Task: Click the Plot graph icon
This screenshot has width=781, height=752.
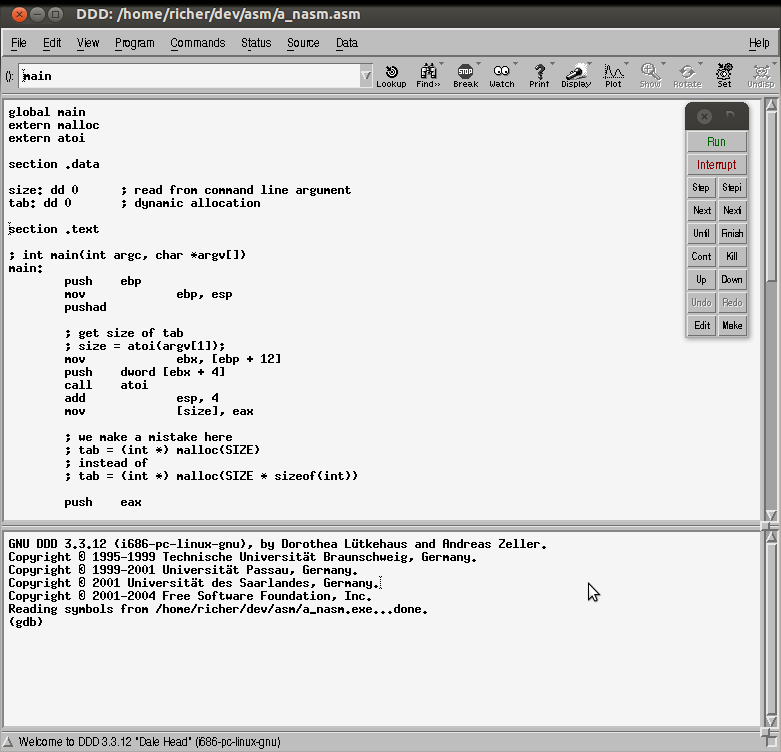Action: 613,76
